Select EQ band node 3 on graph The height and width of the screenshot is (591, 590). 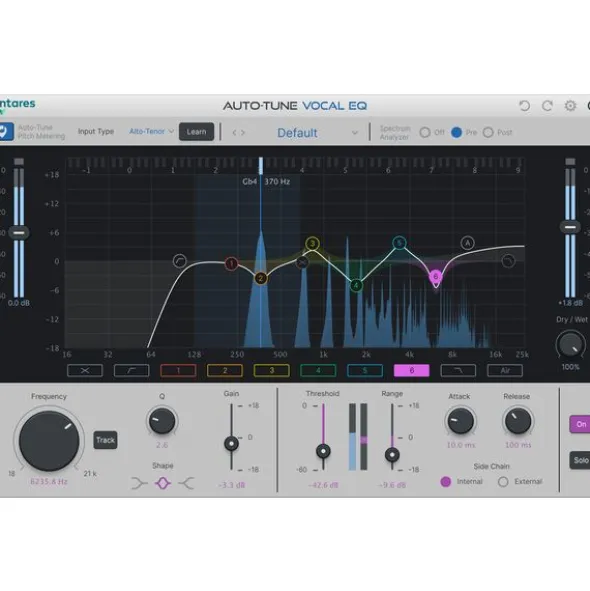click(x=312, y=243)
